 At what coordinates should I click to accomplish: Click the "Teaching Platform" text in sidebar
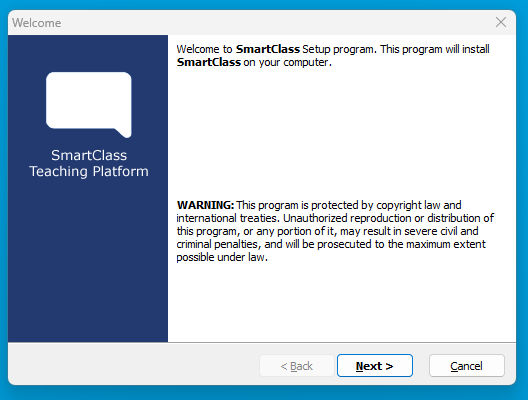89,171
